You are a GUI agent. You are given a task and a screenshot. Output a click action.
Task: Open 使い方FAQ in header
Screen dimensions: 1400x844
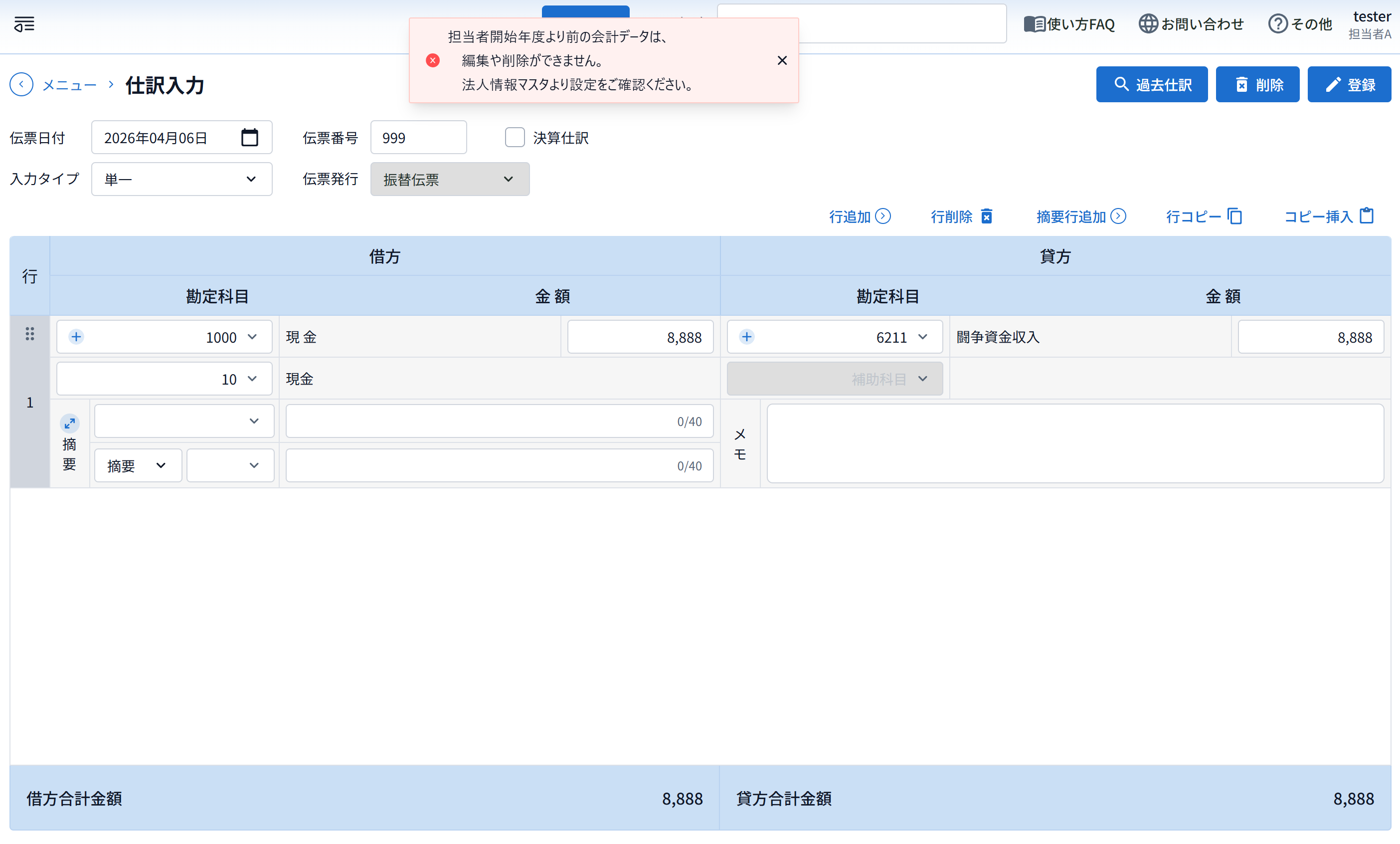[1069, 24]
